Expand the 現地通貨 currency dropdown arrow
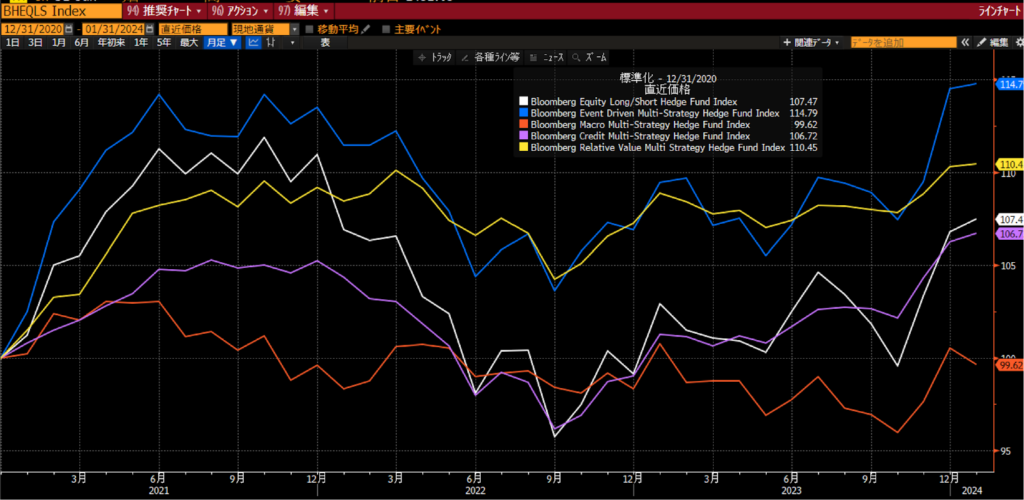This screenshot has width=1024, height=500. (x=295, y=29)
